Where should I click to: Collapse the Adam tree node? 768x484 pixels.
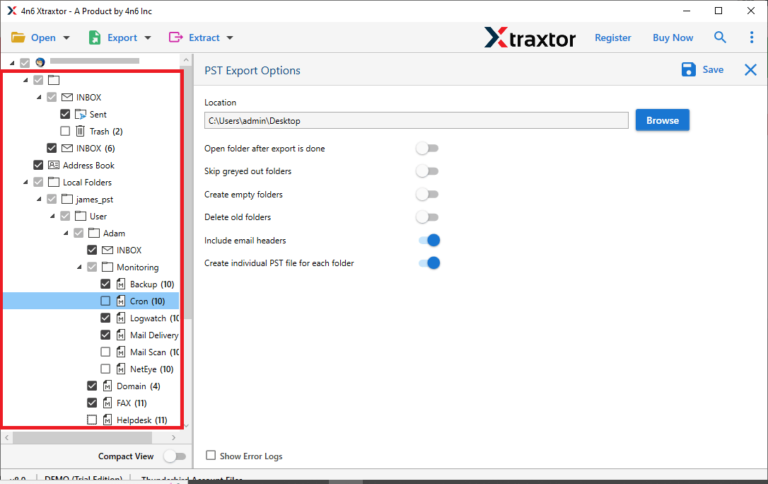(66, 233)
